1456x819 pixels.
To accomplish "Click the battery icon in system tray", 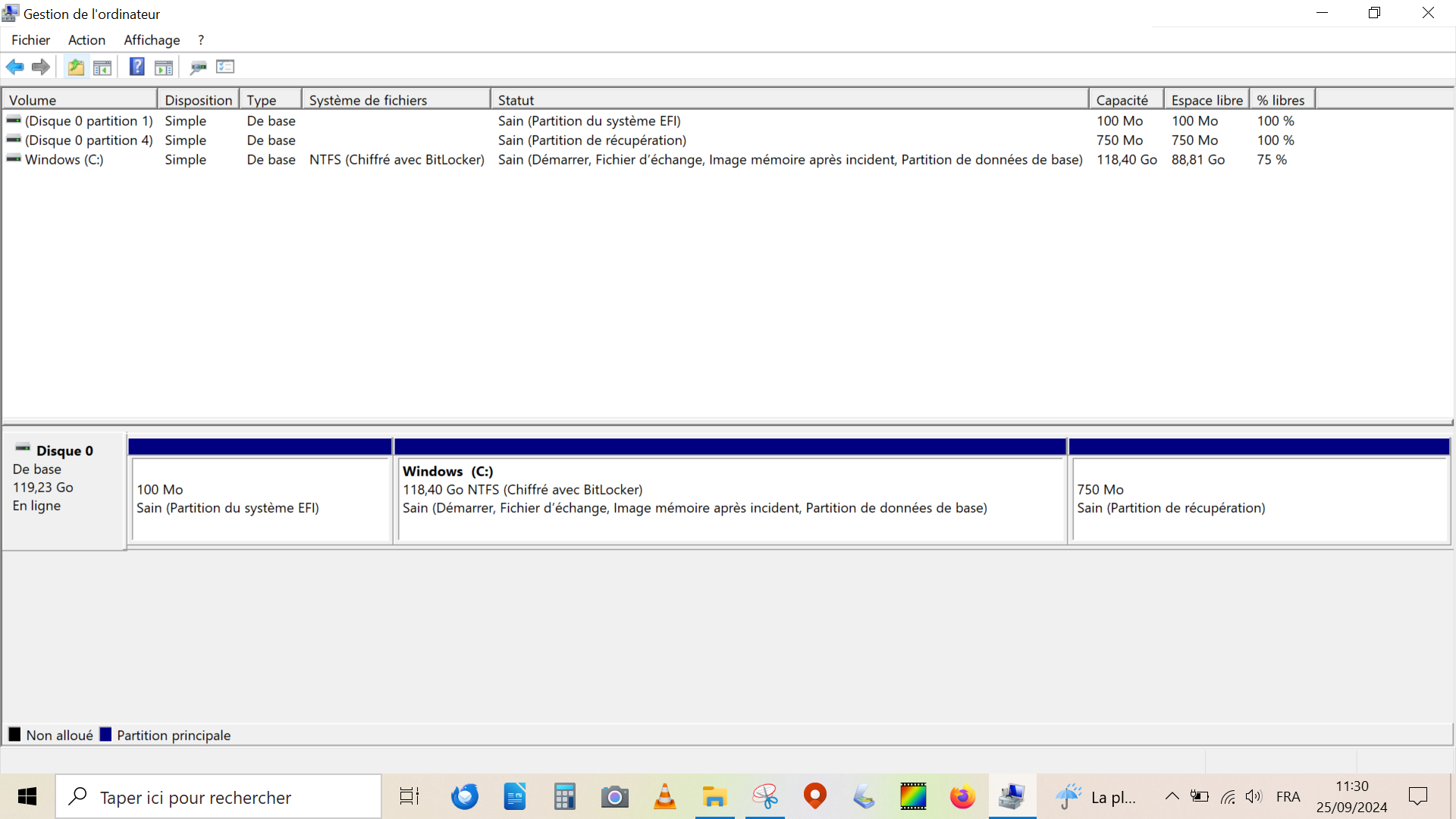I will (x=1200, y=796).
